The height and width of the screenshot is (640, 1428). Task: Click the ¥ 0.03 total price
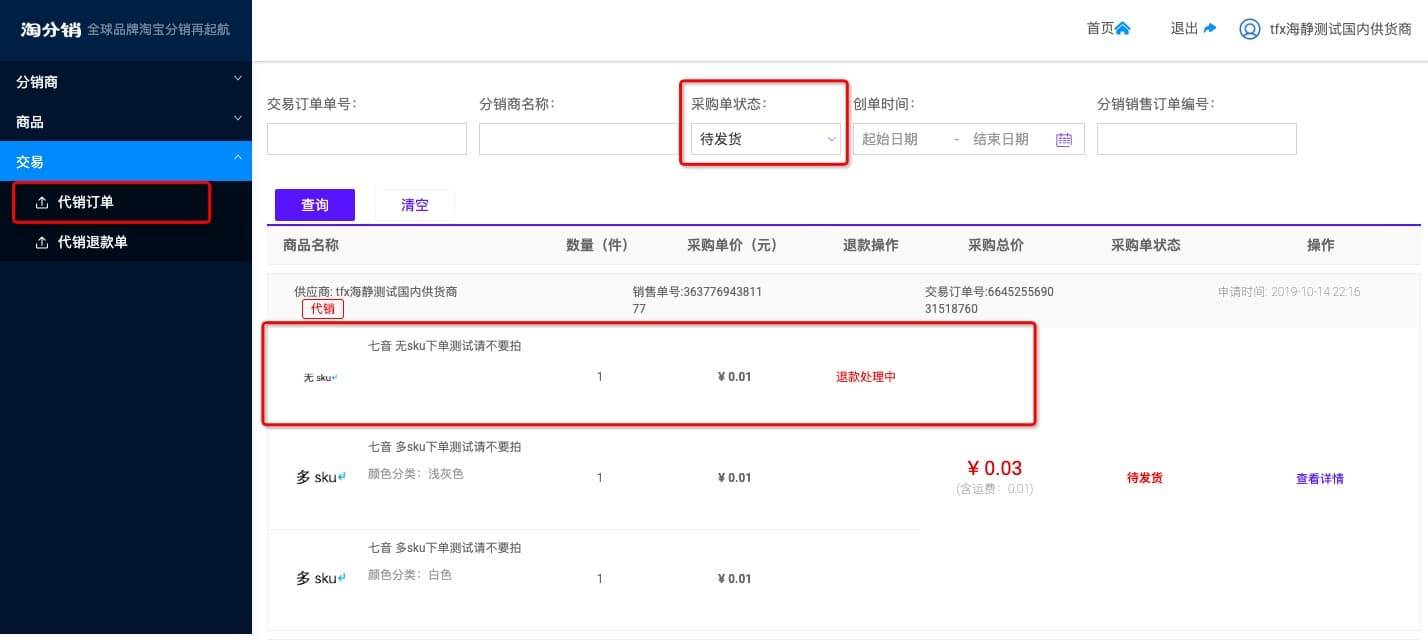pyautogui.click(x=994, y=468)
